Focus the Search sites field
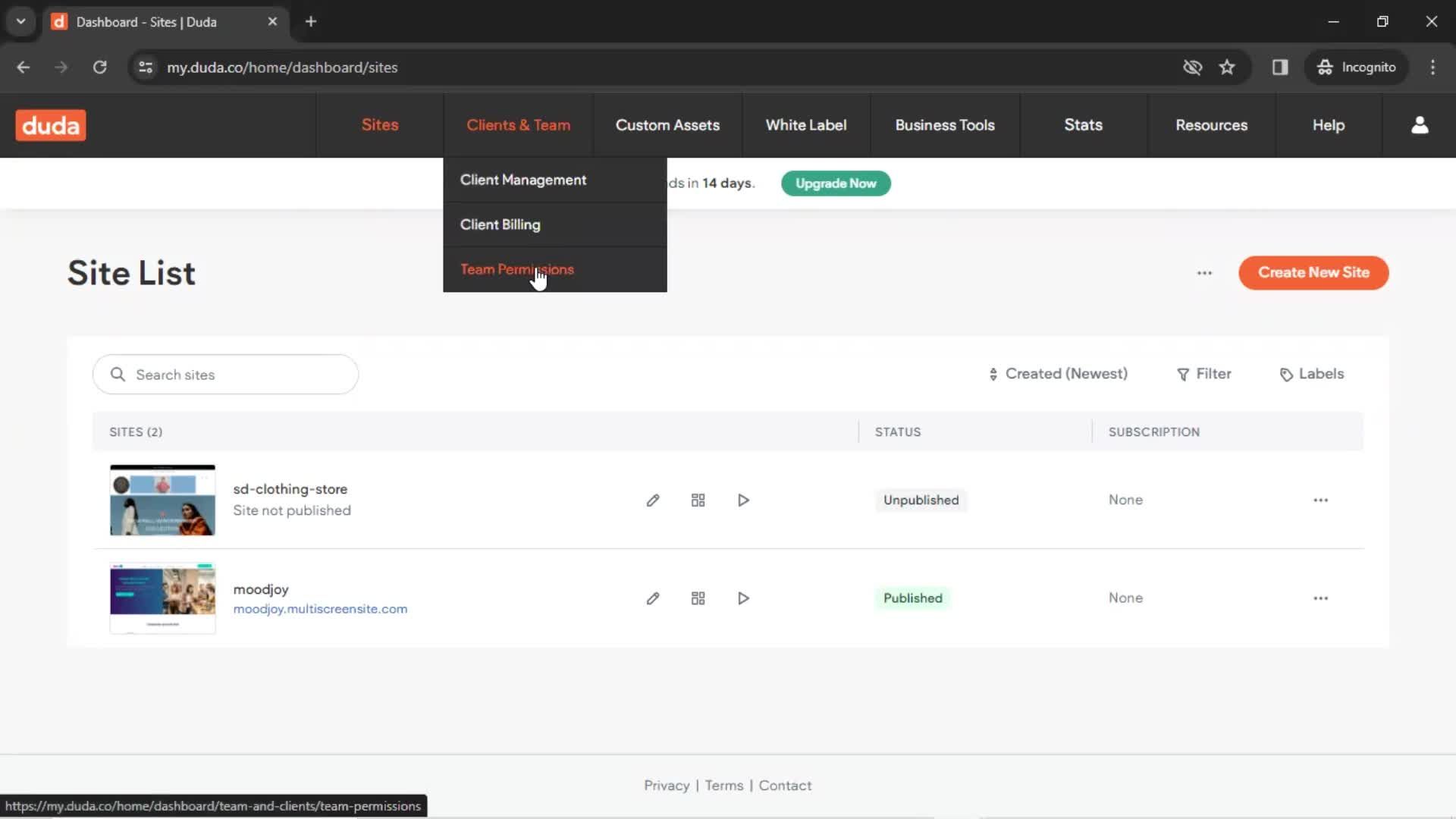The image size is (1456, 819). pyautogui.click(x=225, y=375)
